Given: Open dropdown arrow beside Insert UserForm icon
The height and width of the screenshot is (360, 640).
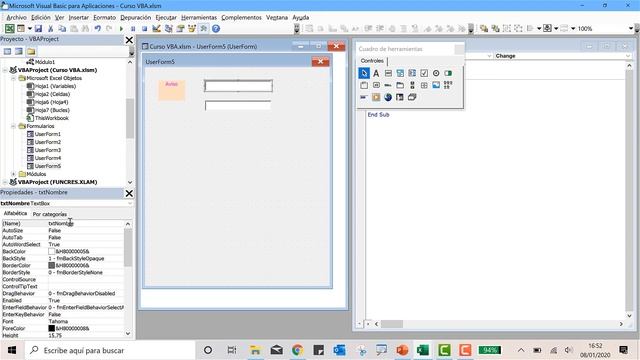Looking at the screenshot, I should [30, 29].
